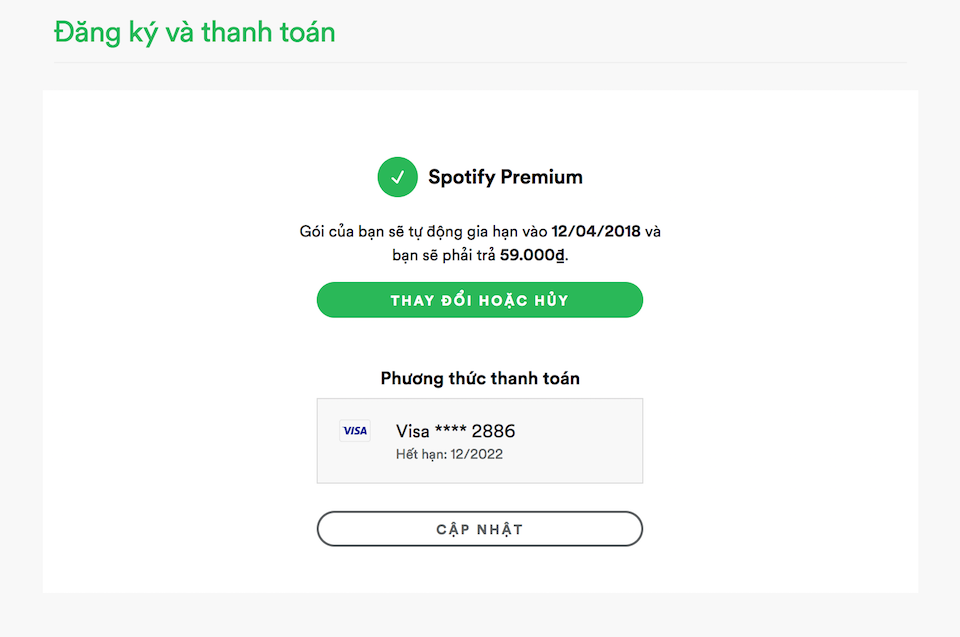
Task: Click the Đăng ký và thanh toán heading
Action: (194, 31)
